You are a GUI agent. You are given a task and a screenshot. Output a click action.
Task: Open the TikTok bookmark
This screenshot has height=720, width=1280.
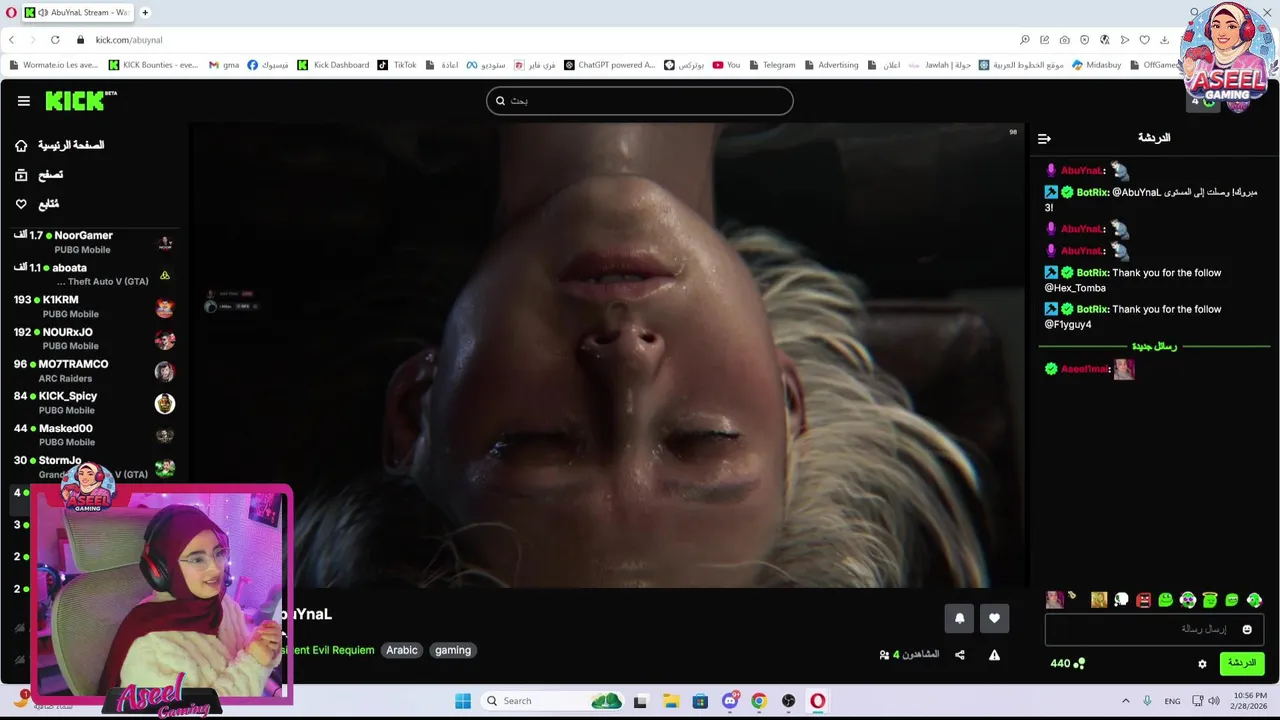(x=397, y=65)
